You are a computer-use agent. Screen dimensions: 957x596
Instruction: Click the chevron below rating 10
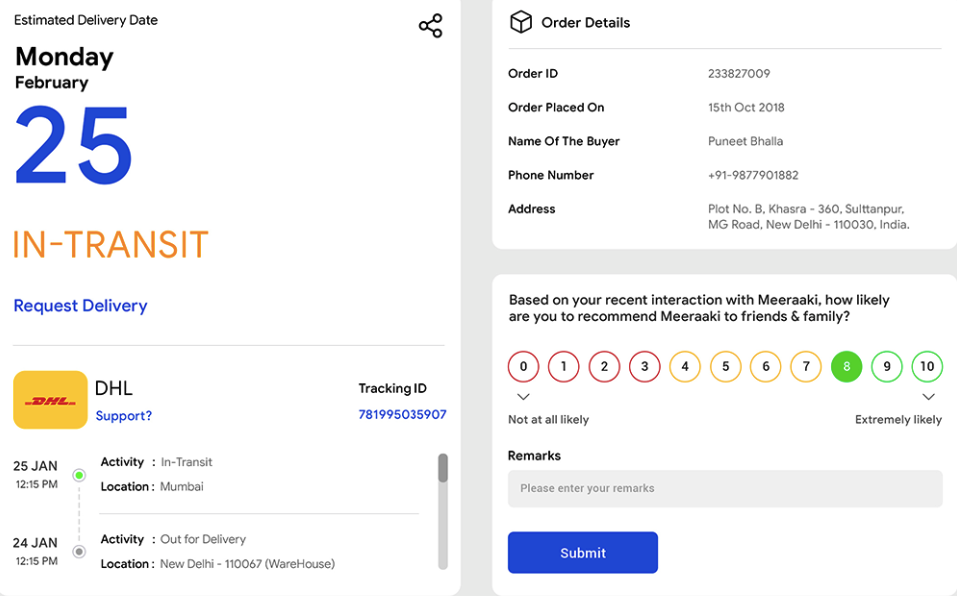coord(928,397)
